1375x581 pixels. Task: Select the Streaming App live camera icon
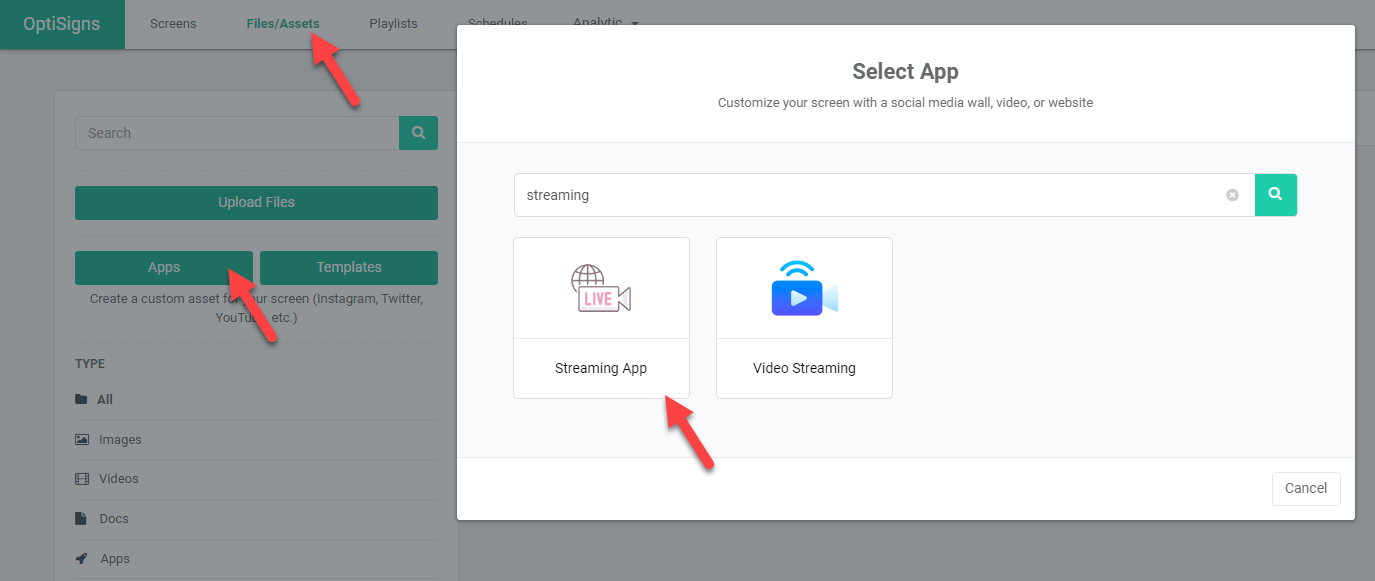point(601,288)
